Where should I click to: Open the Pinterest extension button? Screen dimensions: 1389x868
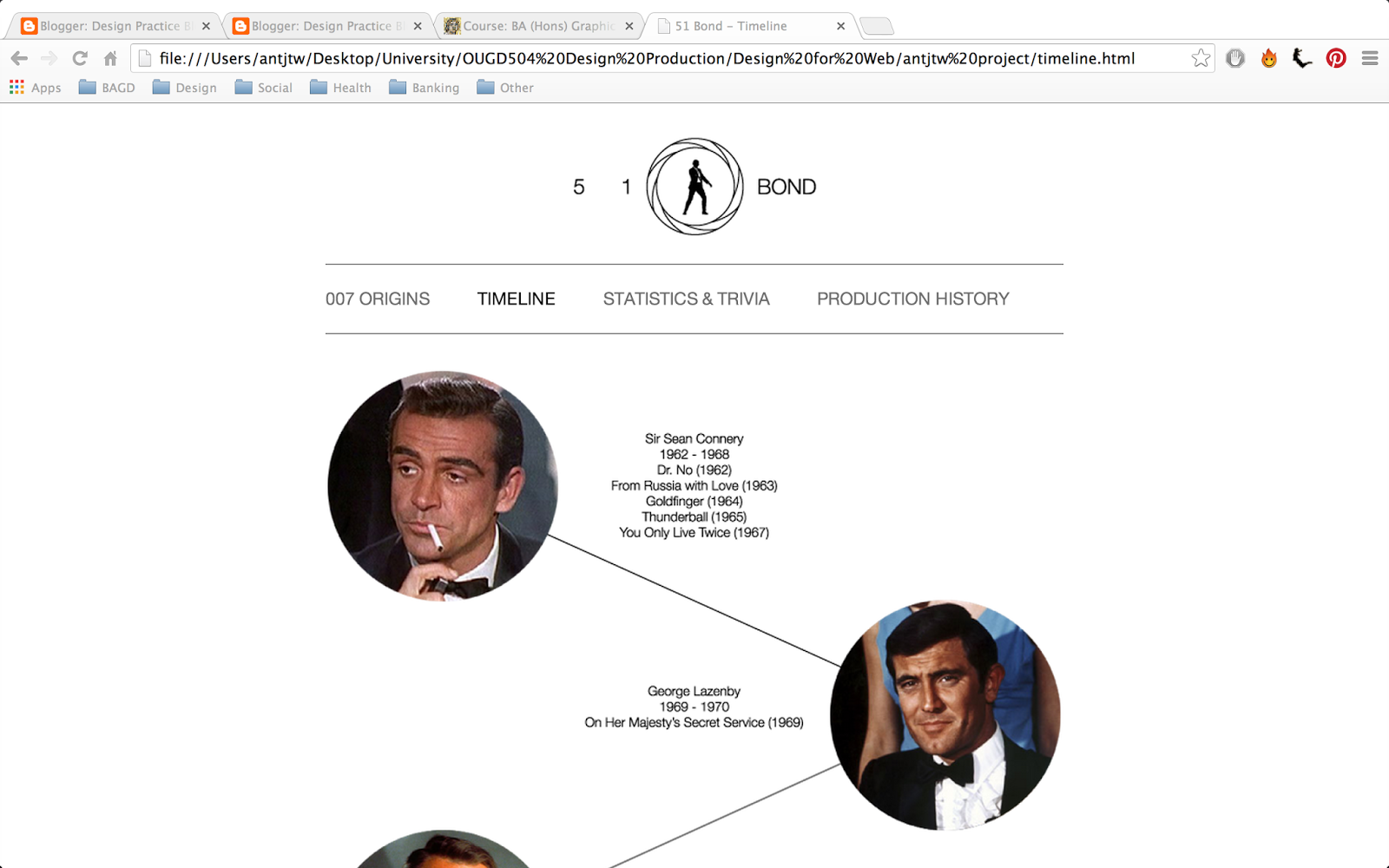pos(1336,58)
